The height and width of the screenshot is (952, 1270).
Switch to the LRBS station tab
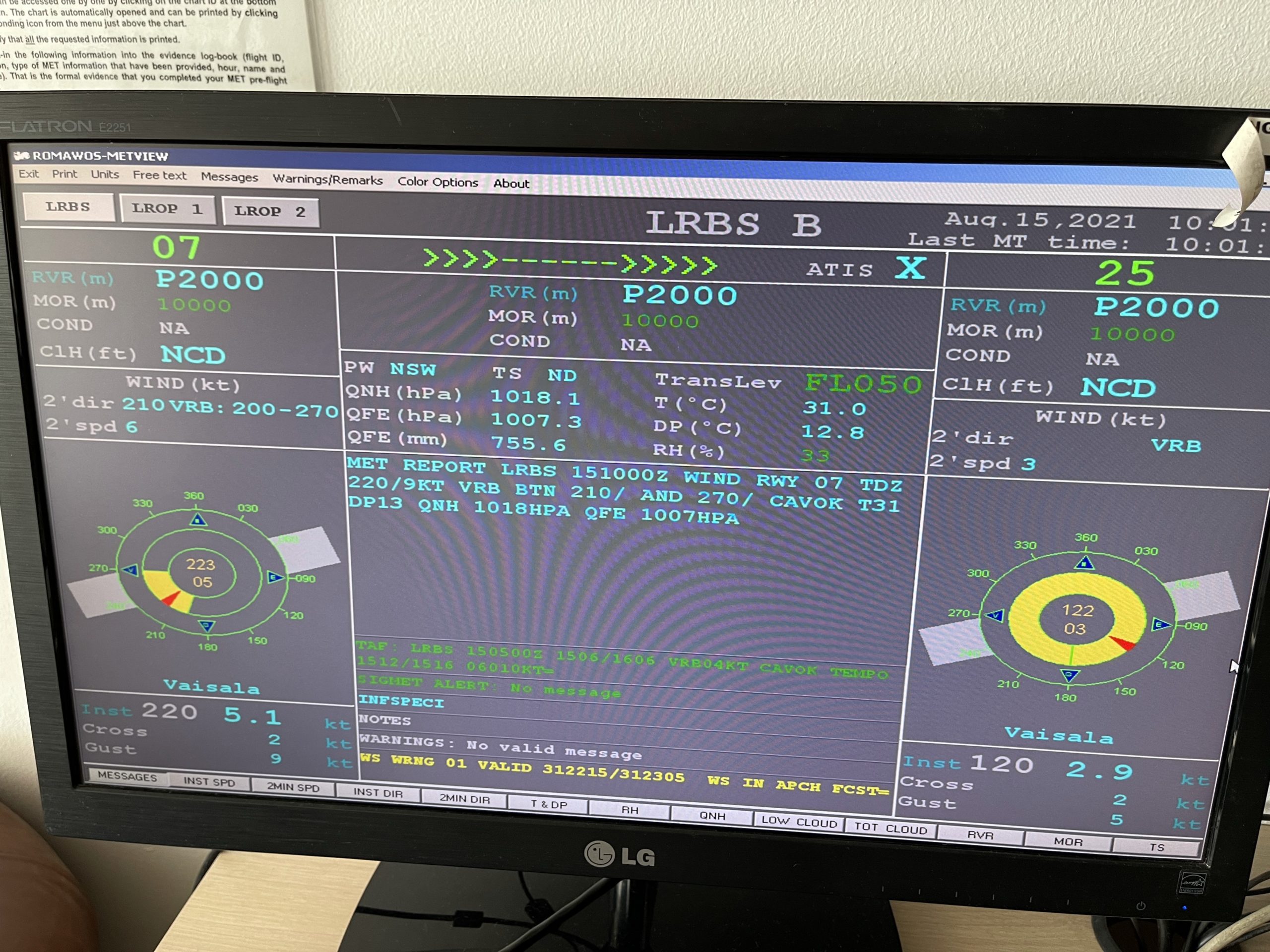(x=68, y=207)
